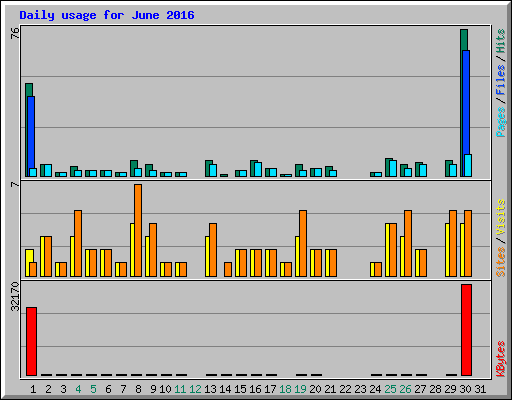This screenshot has height=400, width=512.
Task: Click the '32170' axis maximum label
Action: tap(15, 296)
